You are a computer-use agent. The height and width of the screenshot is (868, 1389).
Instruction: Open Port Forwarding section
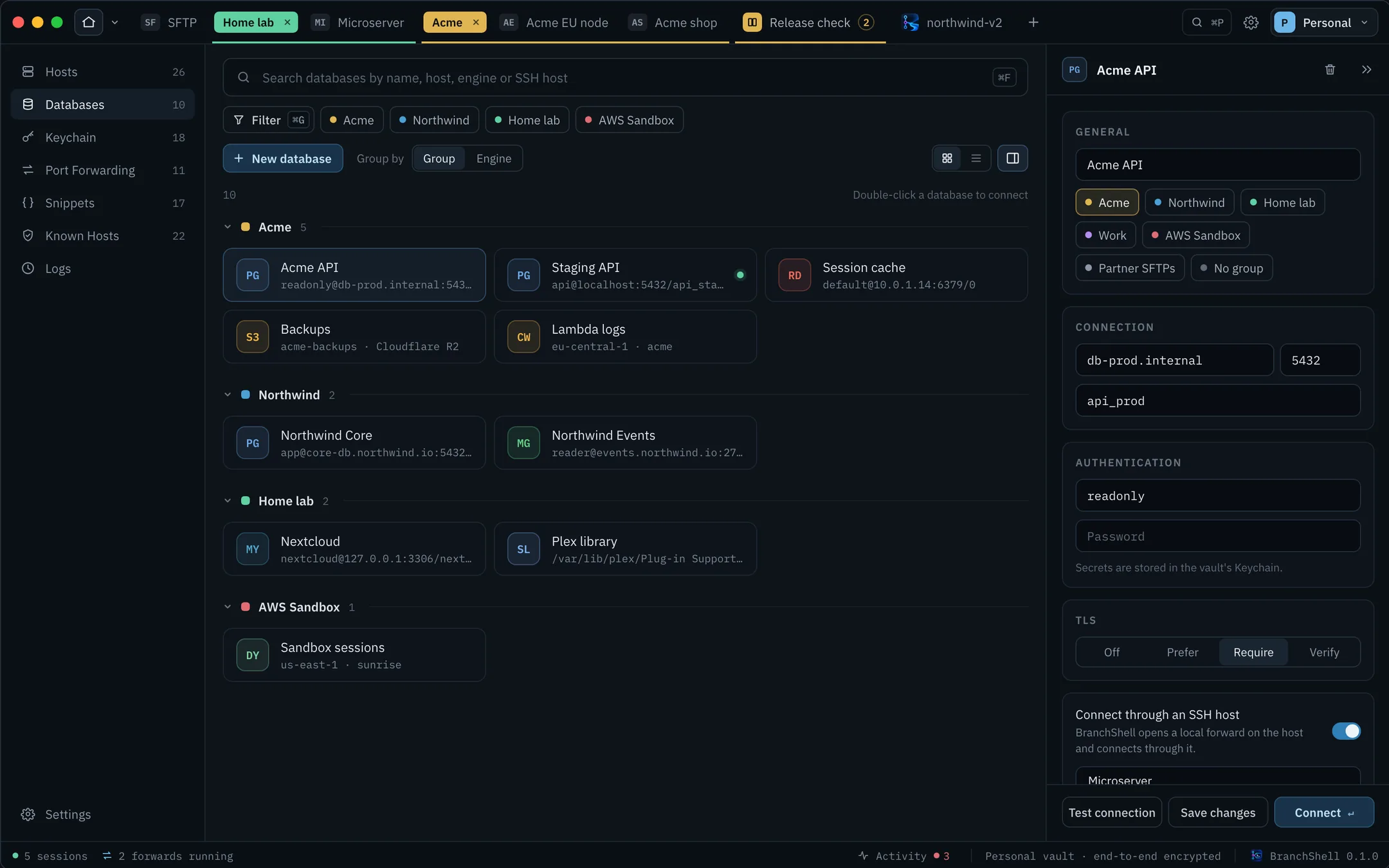point(103,170)
